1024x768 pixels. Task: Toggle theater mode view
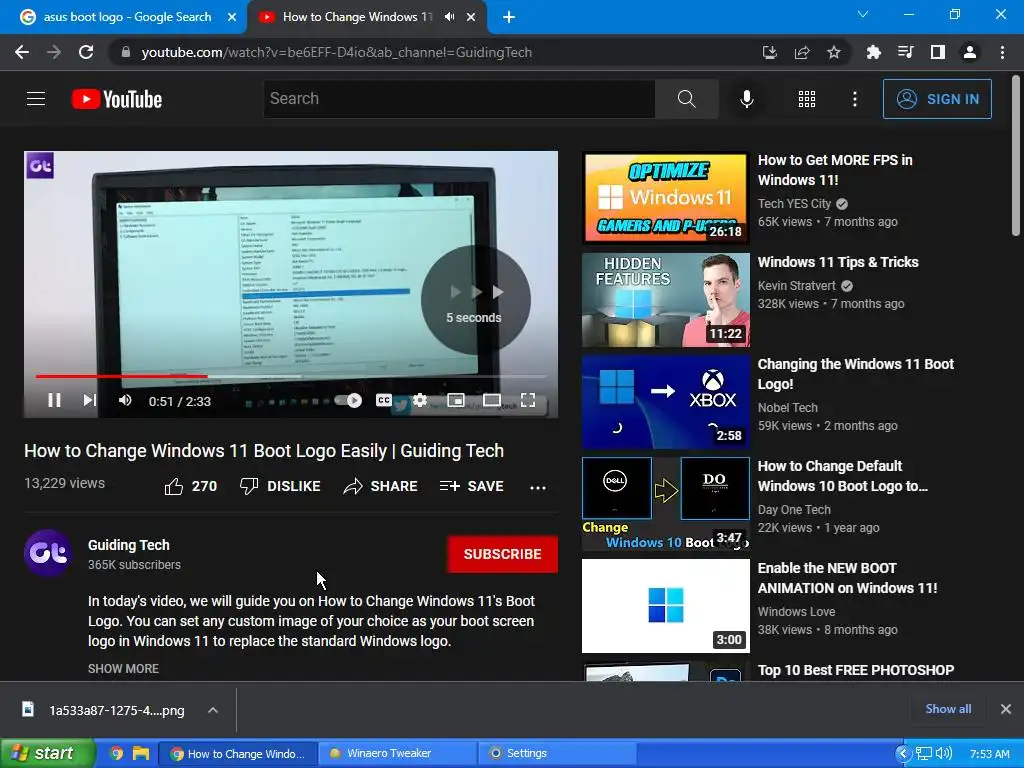(492, 400)
